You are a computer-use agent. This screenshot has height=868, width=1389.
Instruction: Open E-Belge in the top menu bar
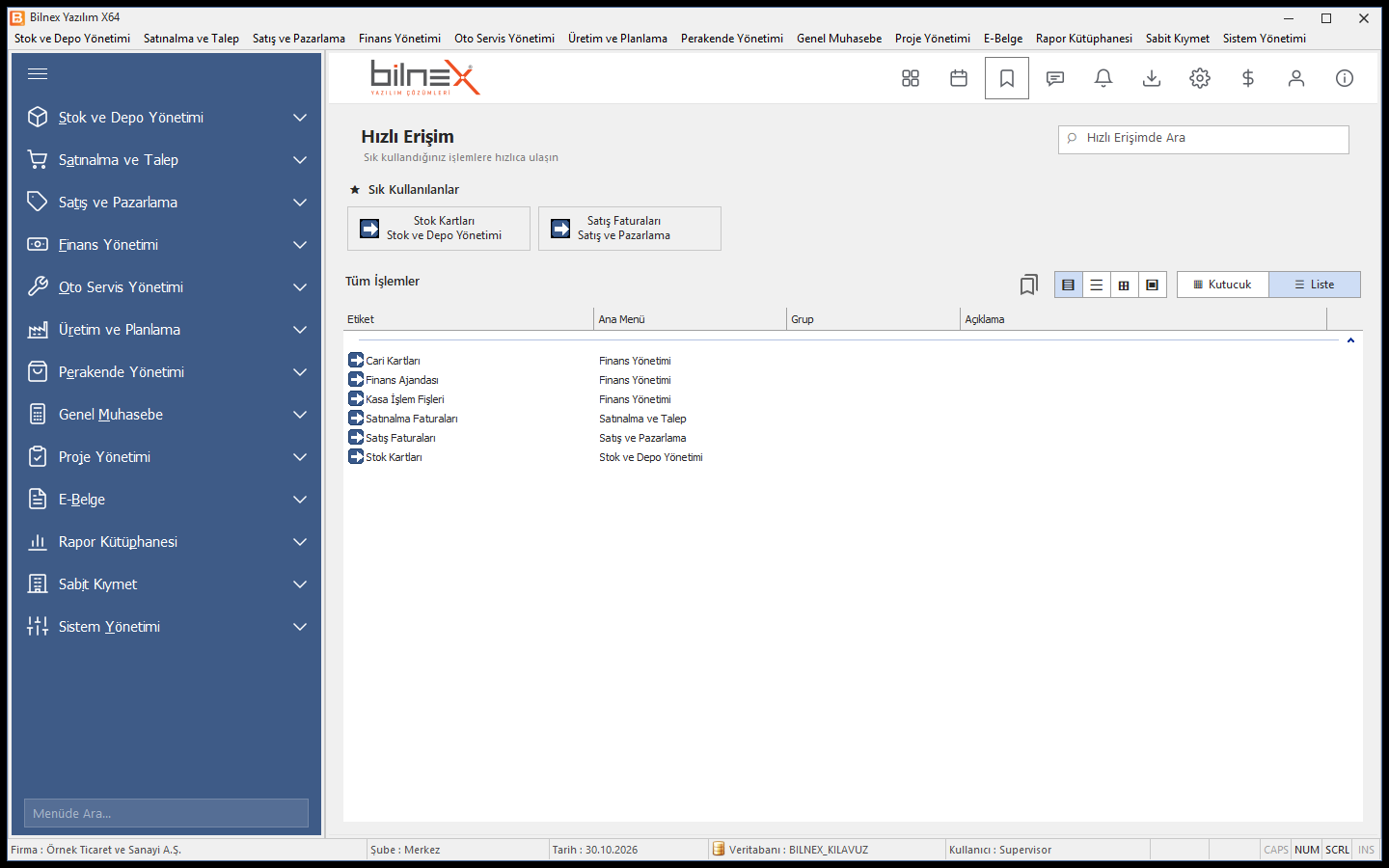pyautogui.click(x=1003, y=39)
